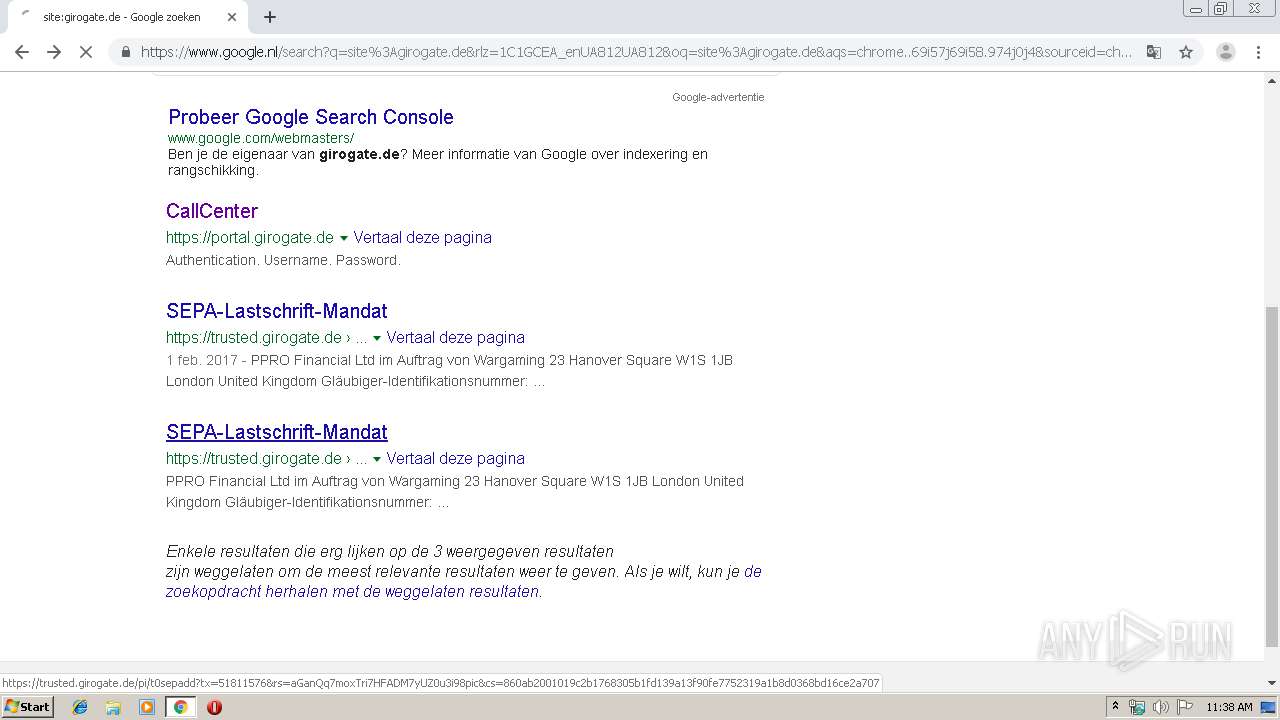
Task: Click Vertaal deze pagina for the last result
Action: [x=455, y=459]
